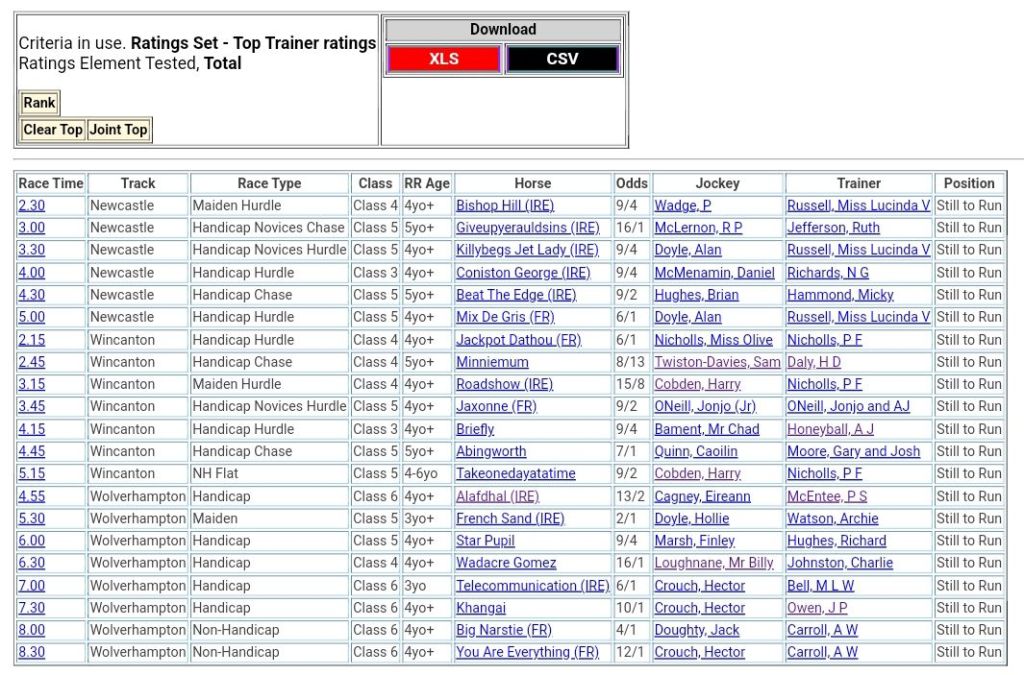Open trainer Jefferson, Ruth
This screenshot has width=1024, height=675.
tap(833, 228)
